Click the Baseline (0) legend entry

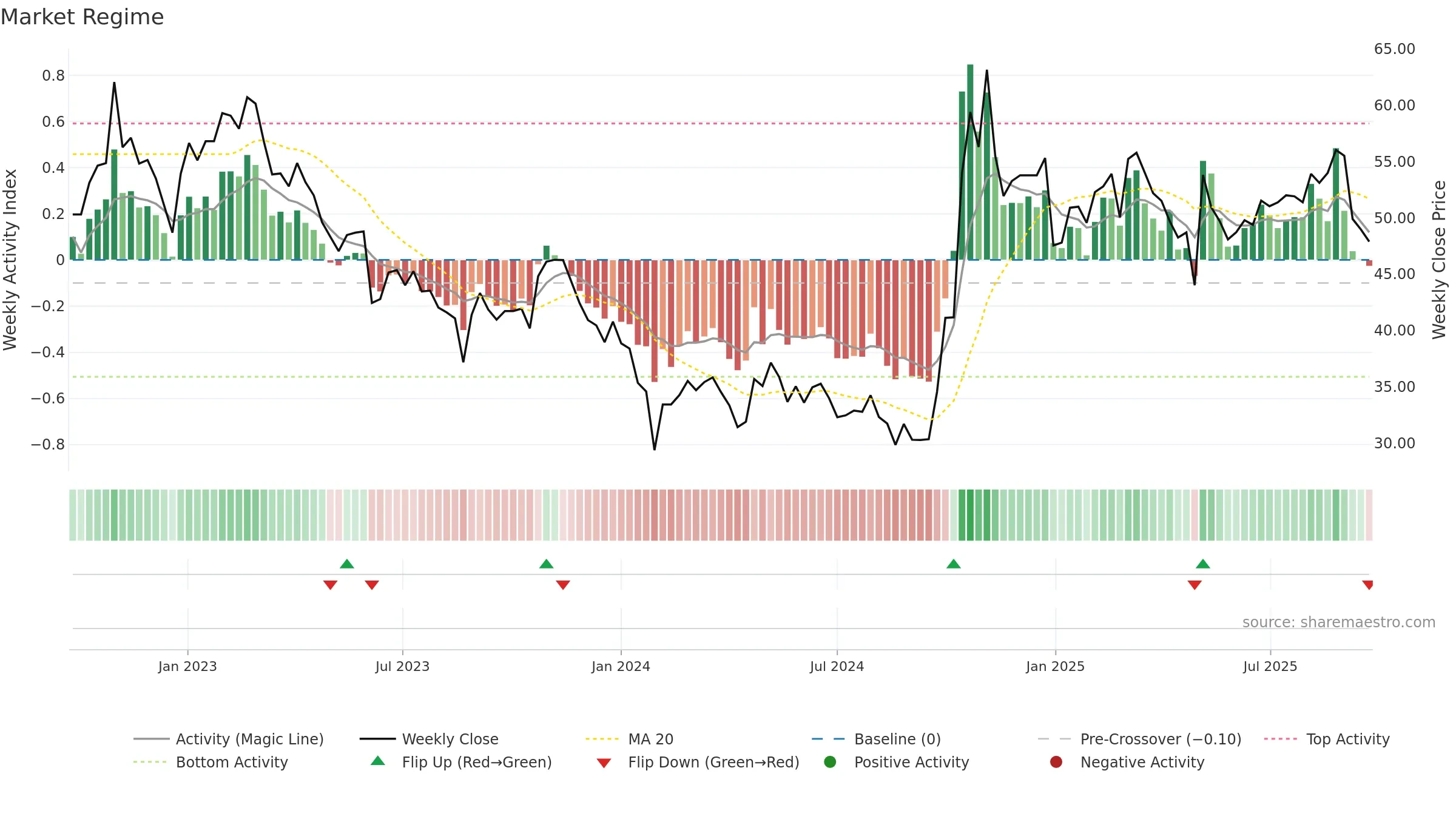pos(876,739)
